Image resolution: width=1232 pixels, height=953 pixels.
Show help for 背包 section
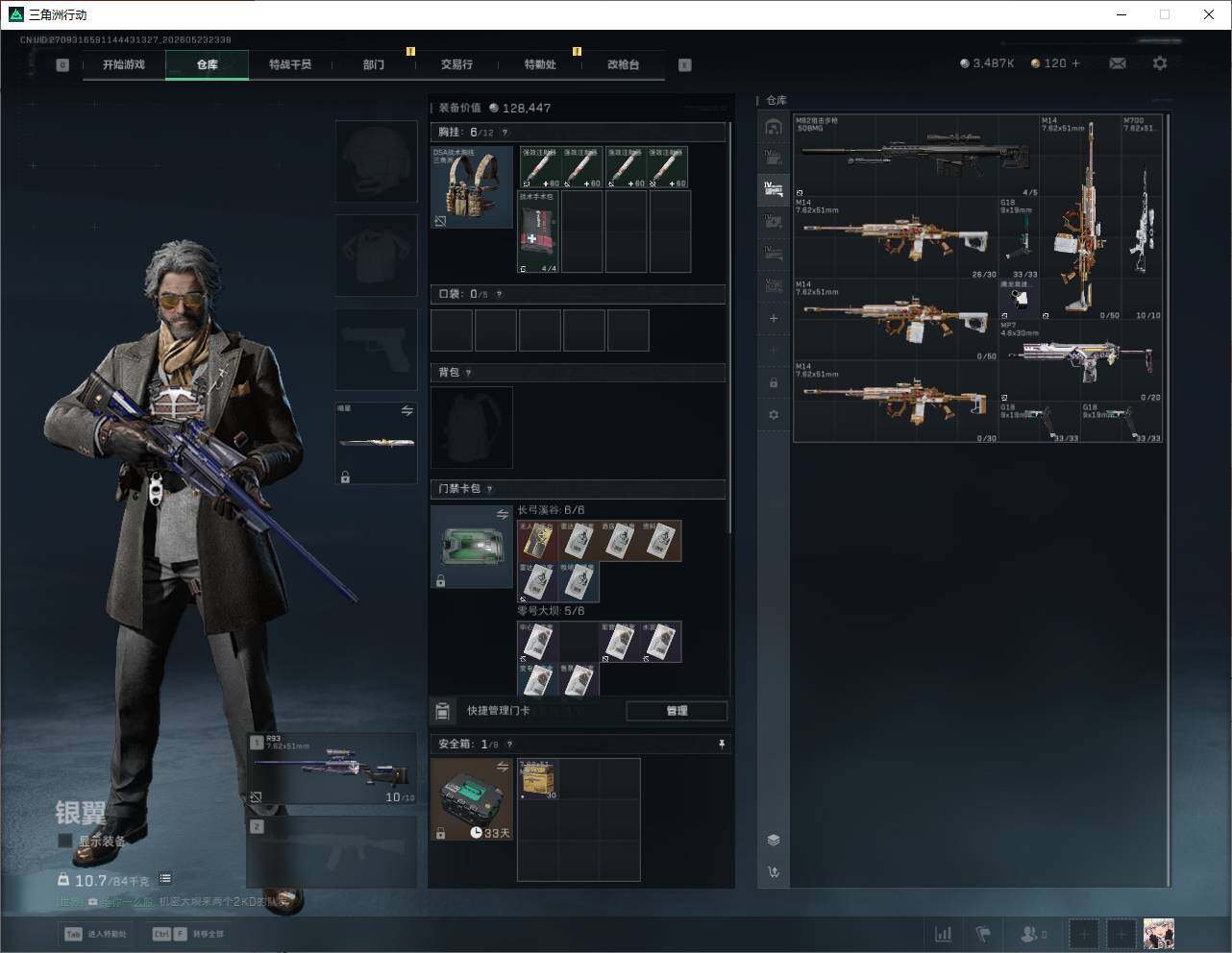tap(469, 373)
